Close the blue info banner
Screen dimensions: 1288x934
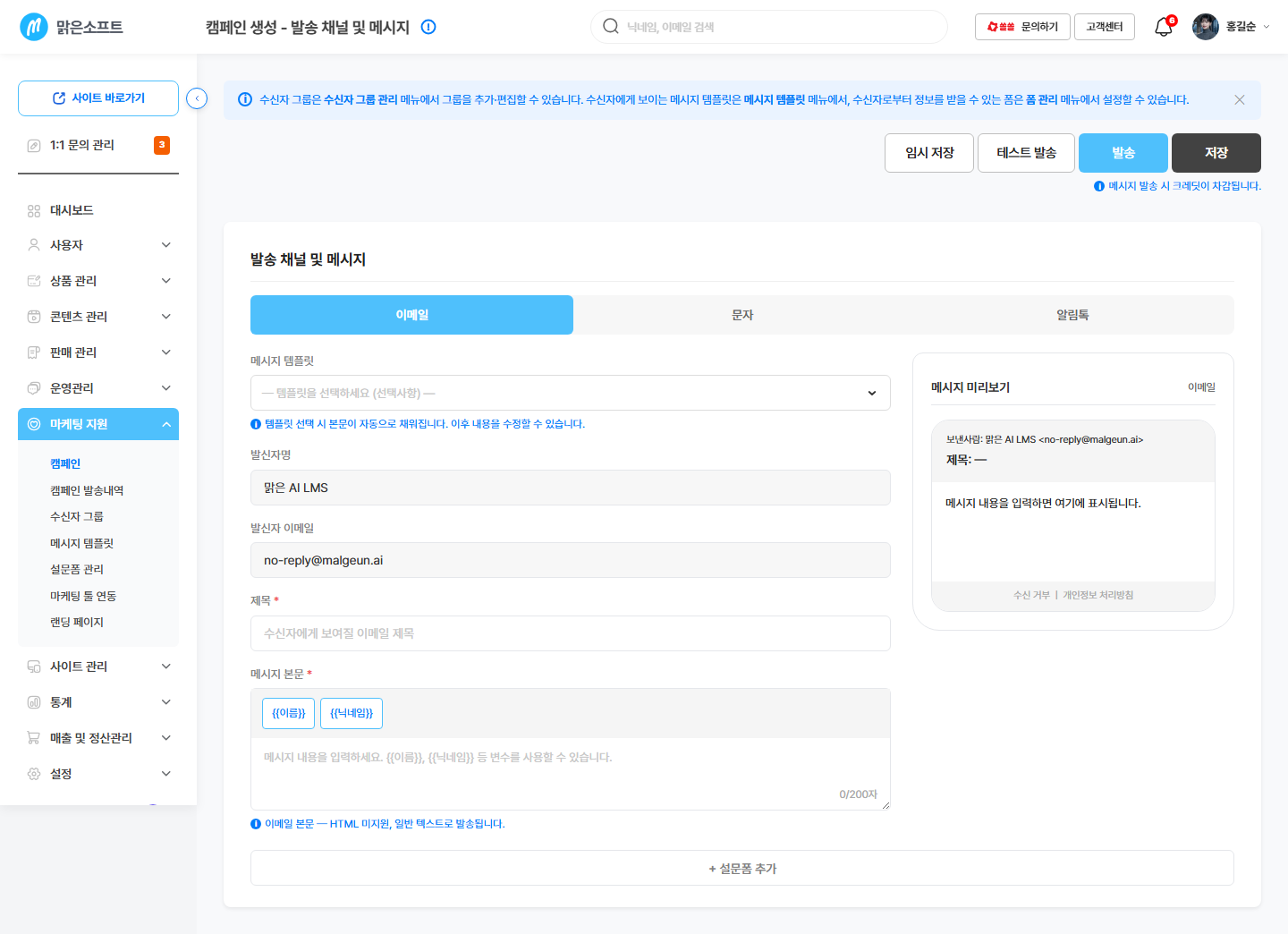click(1240, 100)
